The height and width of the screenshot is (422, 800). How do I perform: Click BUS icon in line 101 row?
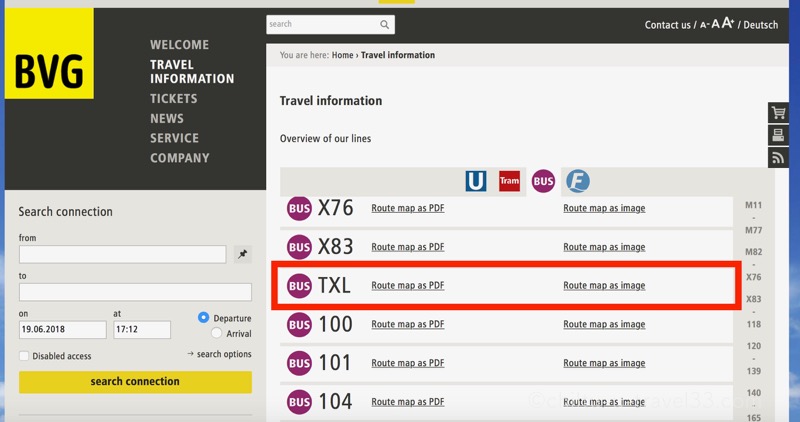299,363
